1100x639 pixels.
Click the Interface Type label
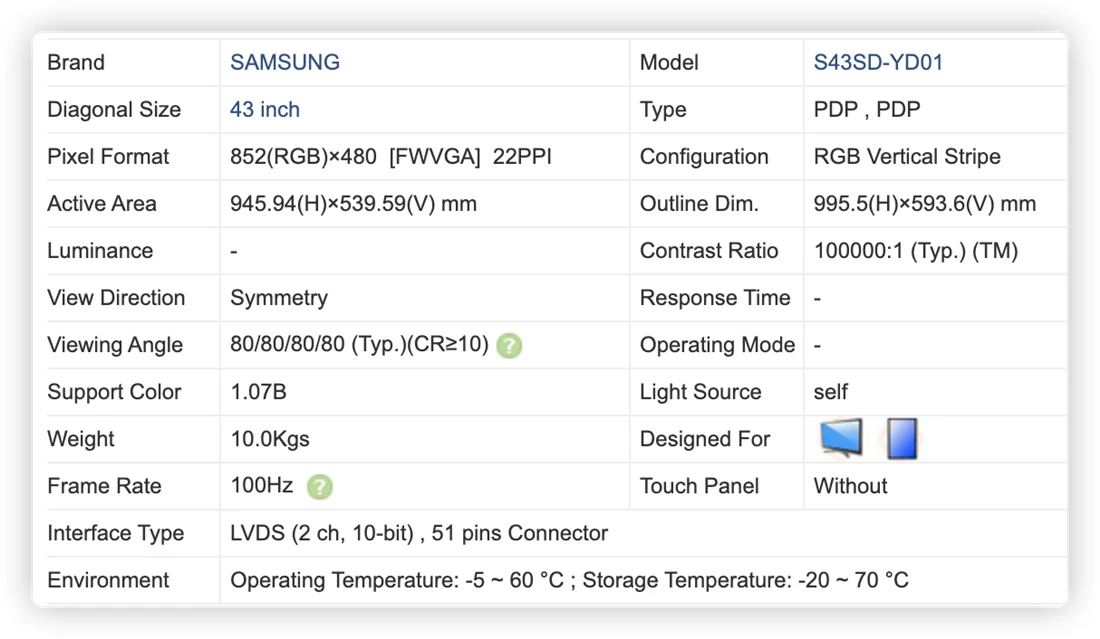coord(116,533)
